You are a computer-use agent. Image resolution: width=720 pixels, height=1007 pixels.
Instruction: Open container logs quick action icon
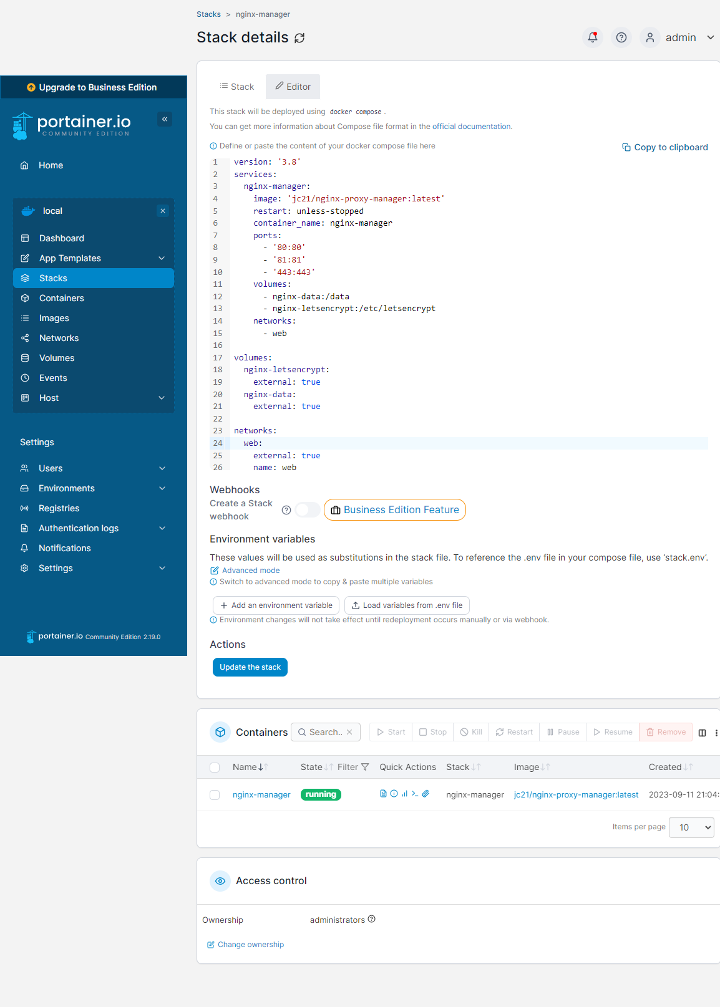point(383,794)
